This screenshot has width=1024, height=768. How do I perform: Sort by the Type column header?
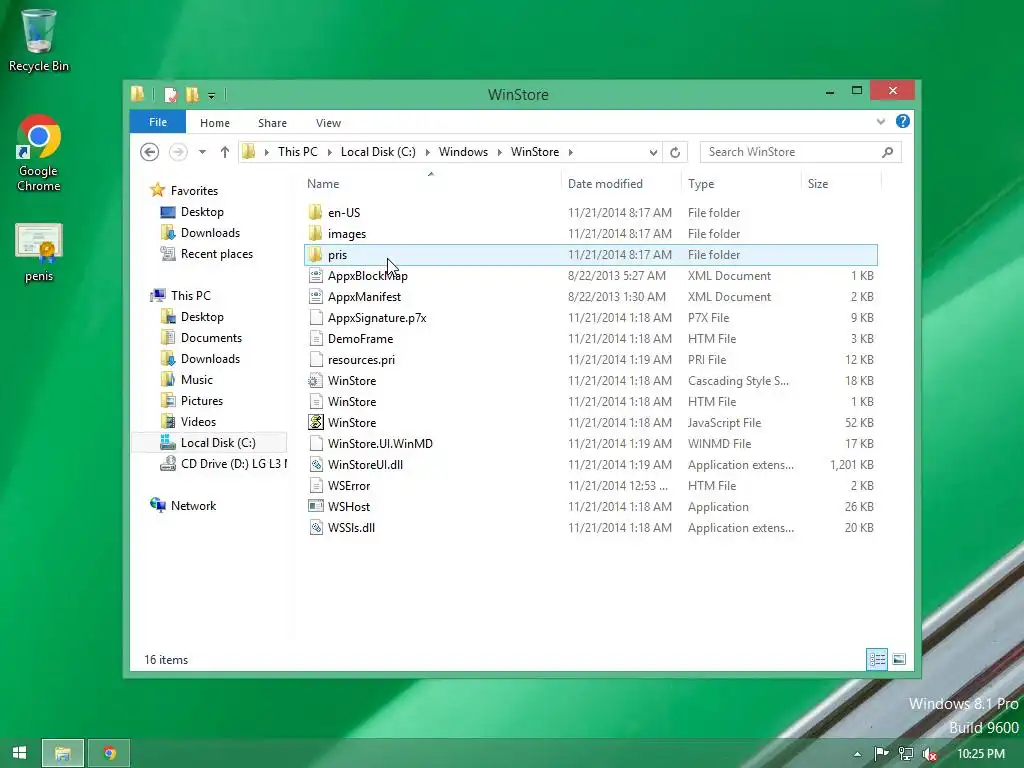click(x=741, y=184)
